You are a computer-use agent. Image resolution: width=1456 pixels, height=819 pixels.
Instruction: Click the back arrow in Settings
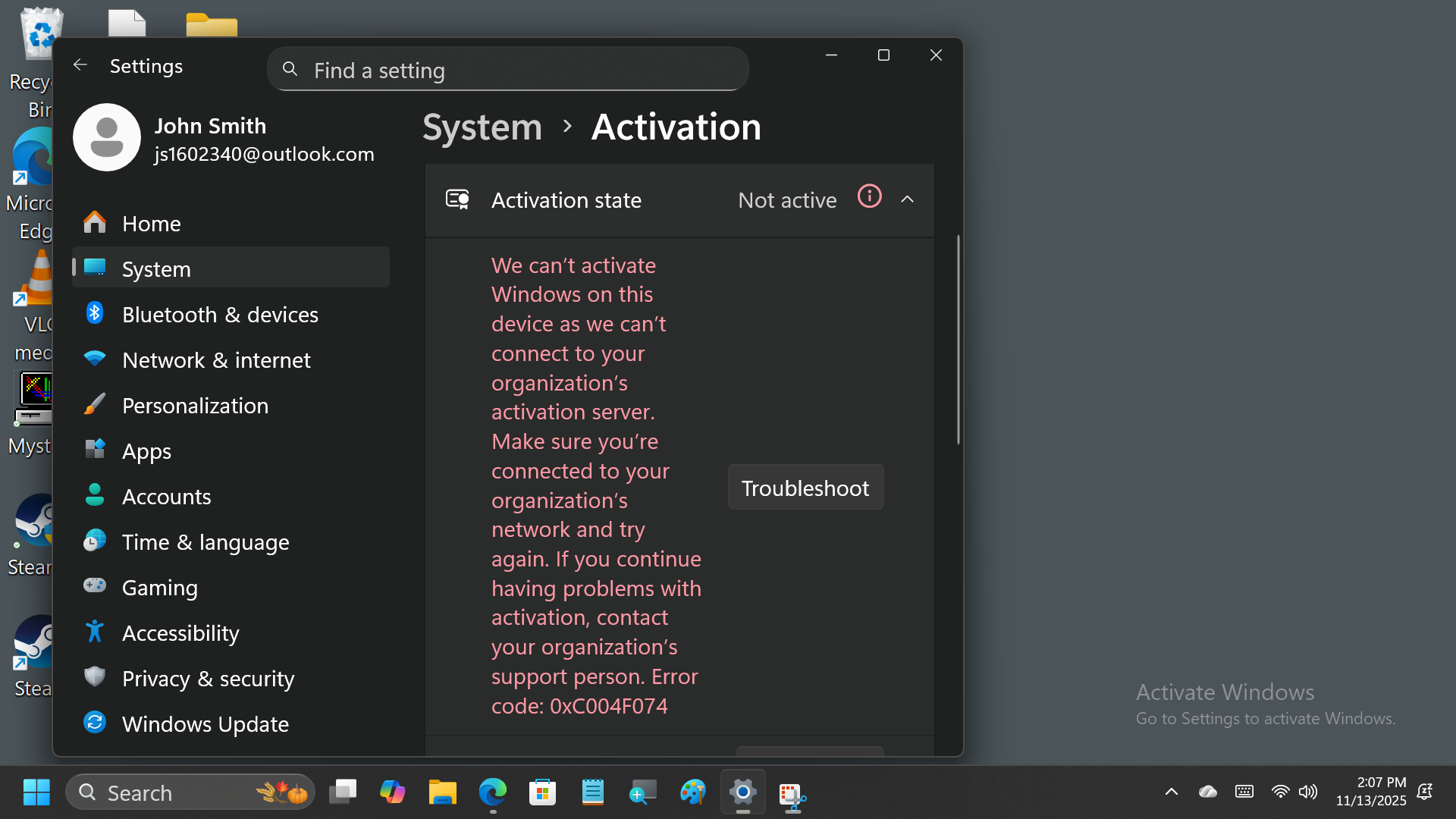[80, 65]
